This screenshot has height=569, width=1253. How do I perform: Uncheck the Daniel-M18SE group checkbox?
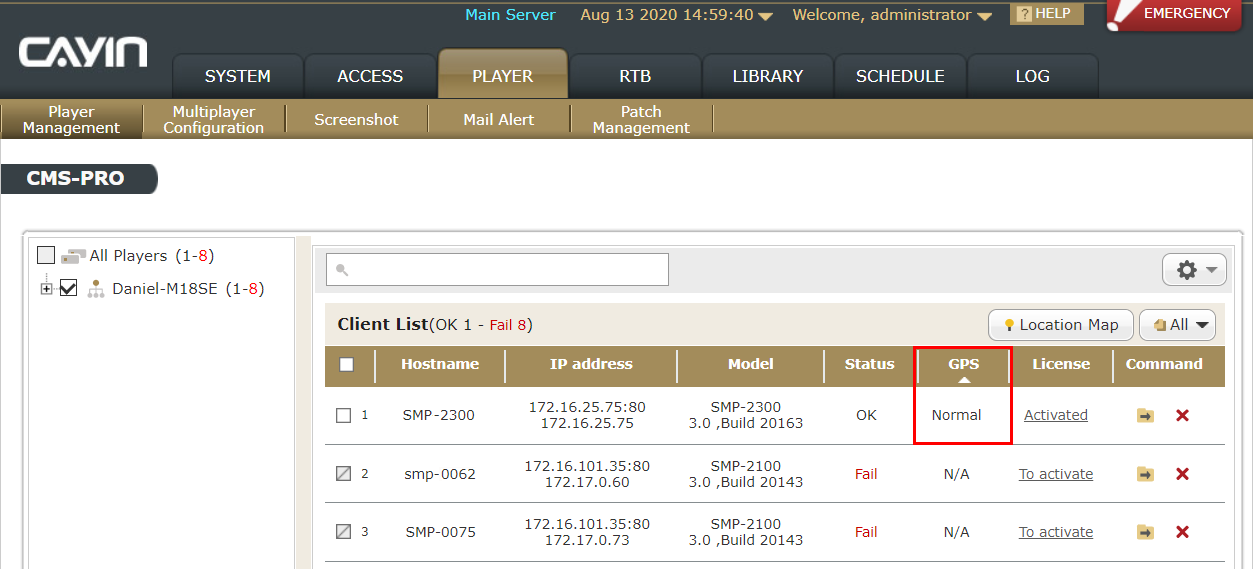click(x=69, y=288)
